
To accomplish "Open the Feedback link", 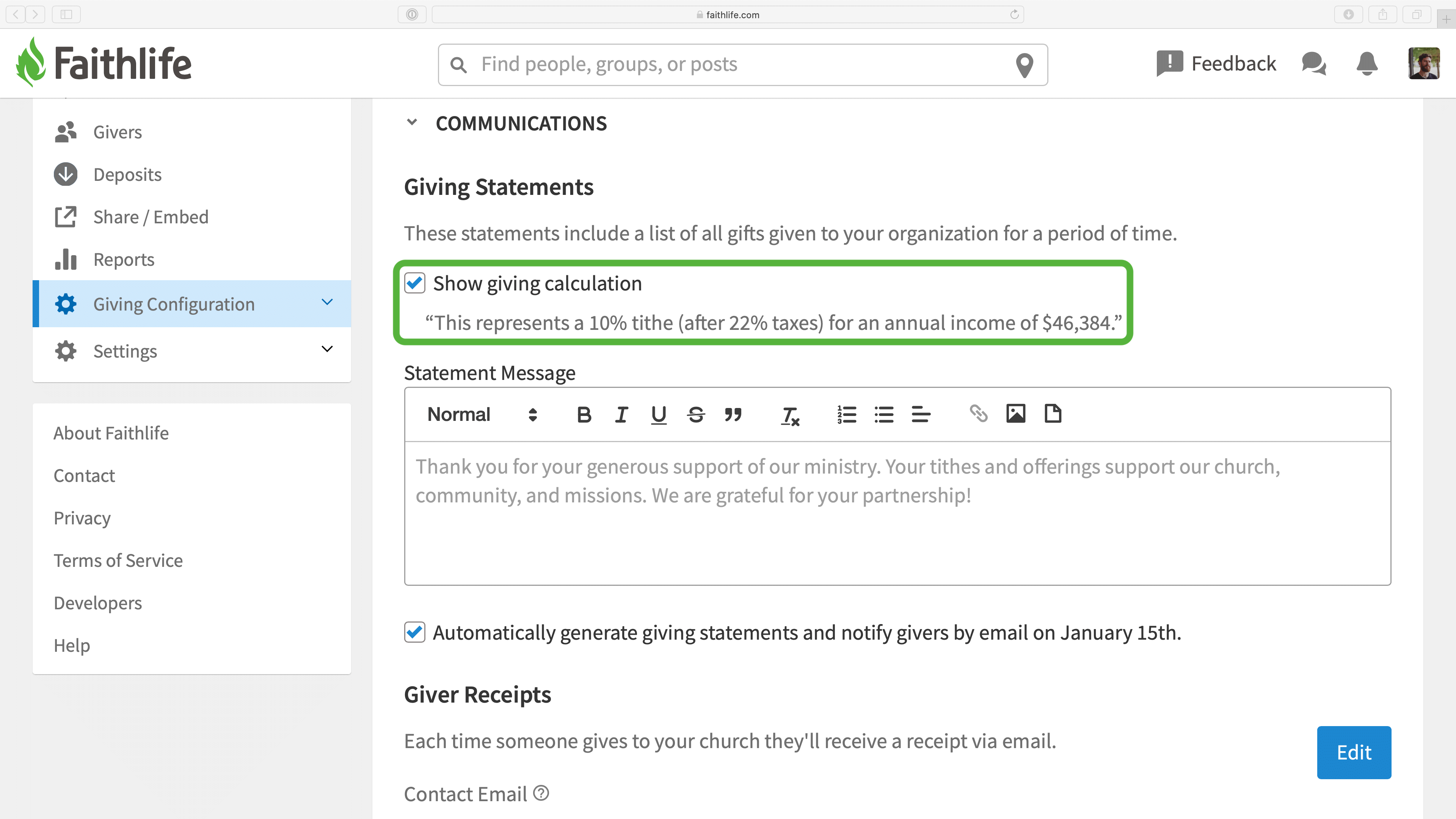I will (1216, 63).
